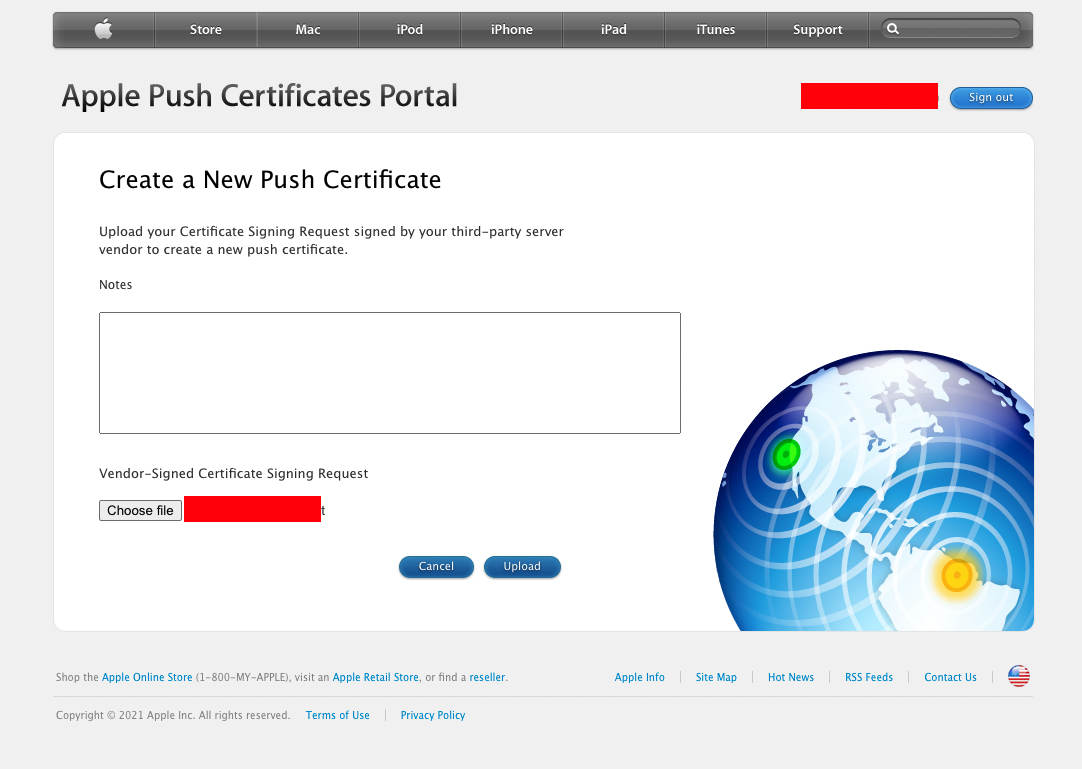Click the US flag country icon
Screen dimensions: 1082x769
point(1018,677)
